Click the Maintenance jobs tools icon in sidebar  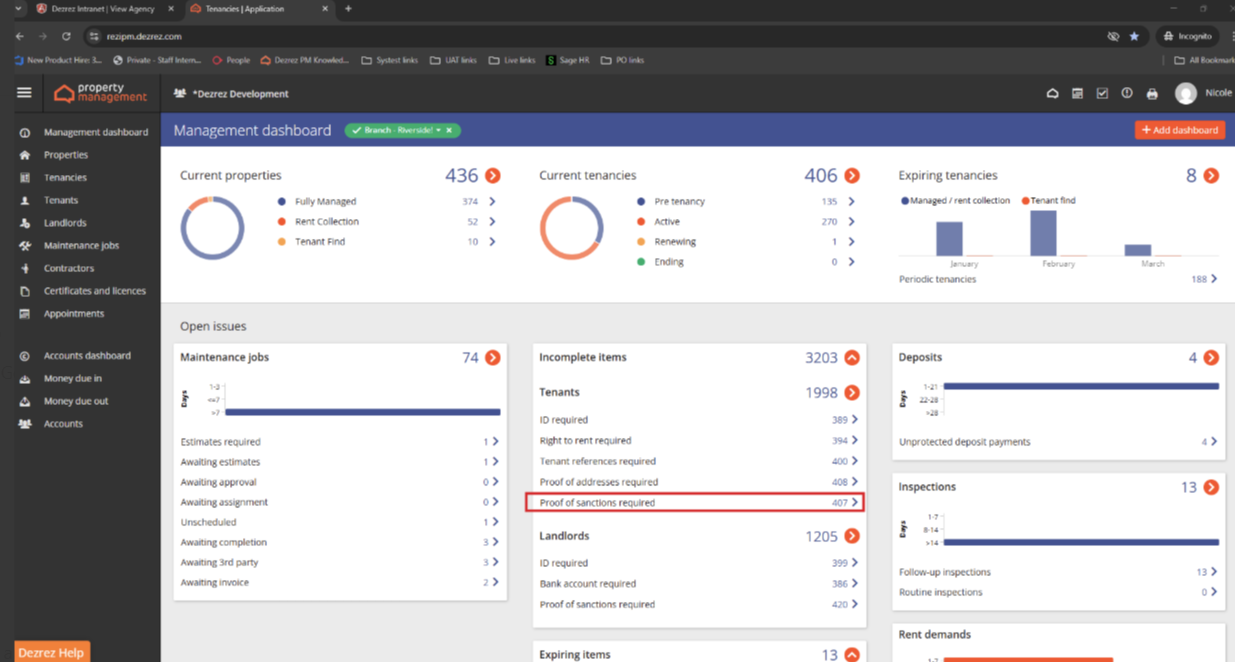[x=25, y=246]
